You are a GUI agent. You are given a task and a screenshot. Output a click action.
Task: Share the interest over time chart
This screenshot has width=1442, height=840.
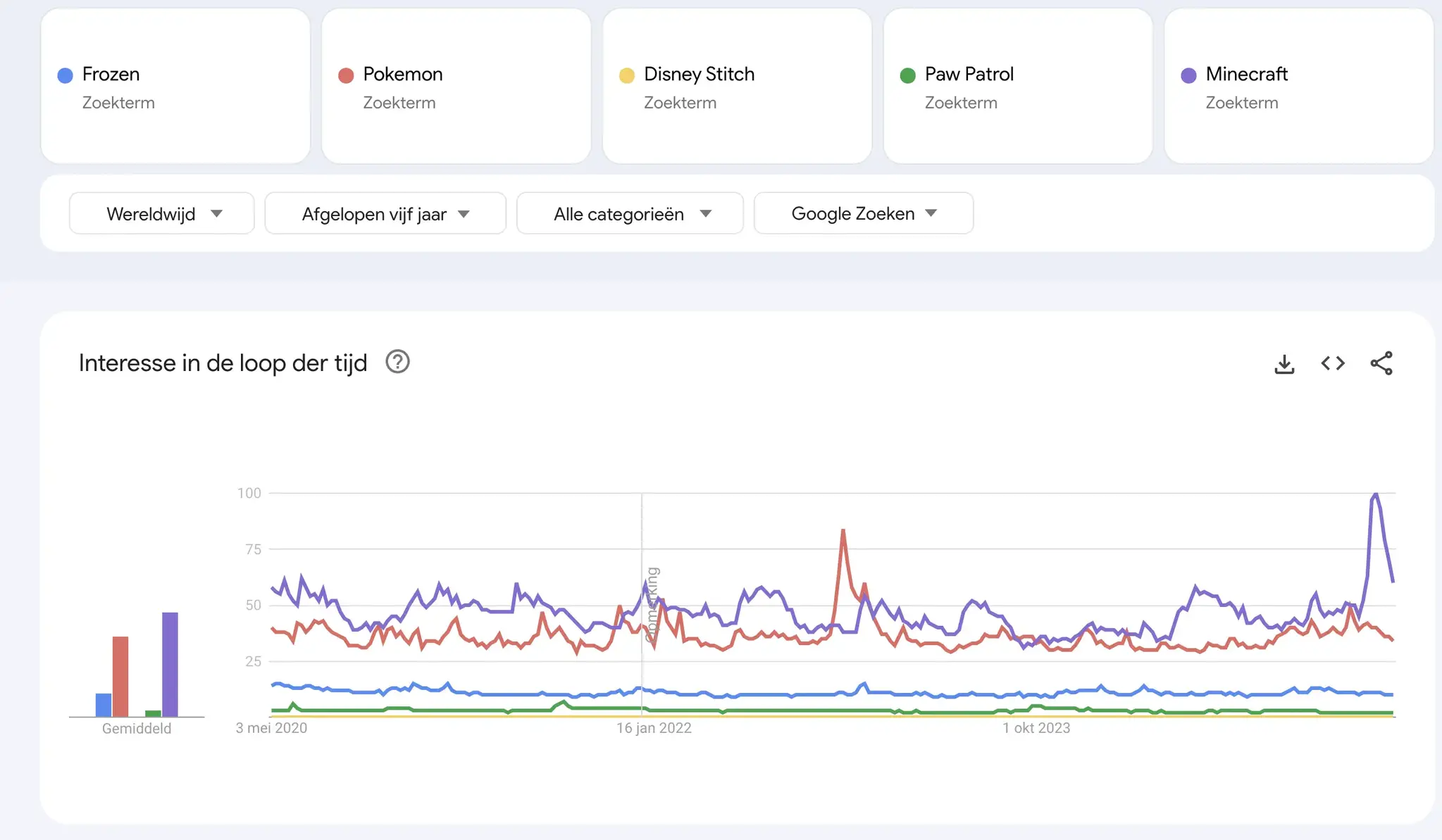coord(1381,363)
